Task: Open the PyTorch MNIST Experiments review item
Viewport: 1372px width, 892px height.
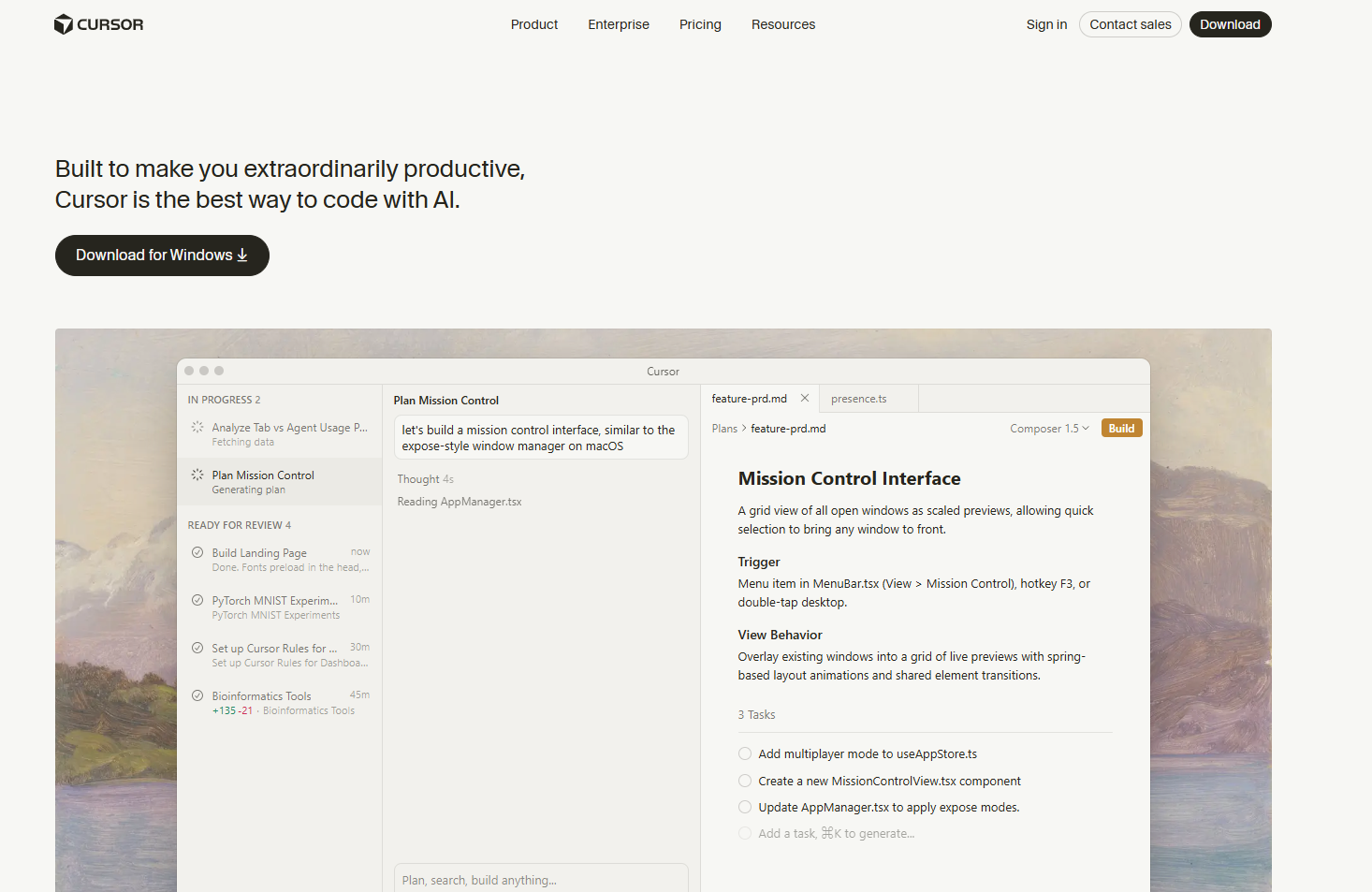Action: tap(280, 607)
